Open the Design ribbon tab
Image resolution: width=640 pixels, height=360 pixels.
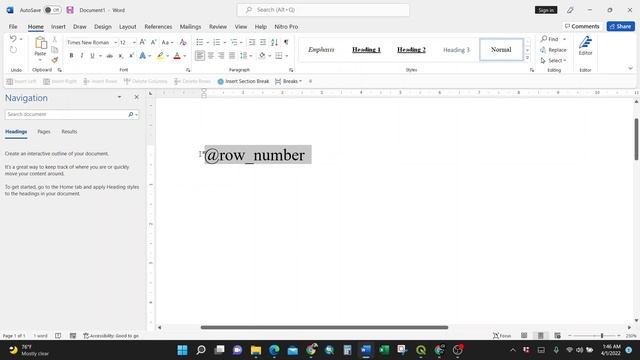pos(102,27)
